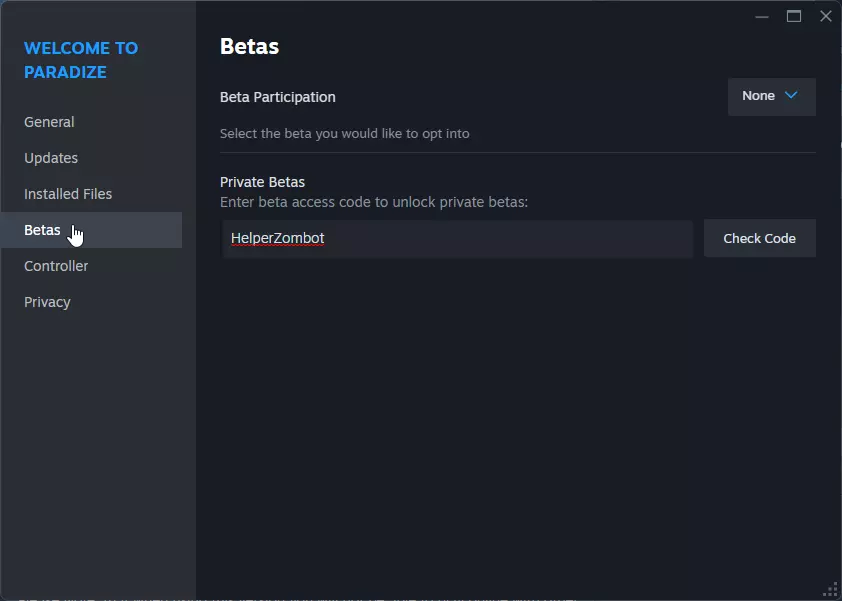Click the large Betas page heading
Viewport: 842px width, 601px height.
(249, 46)
